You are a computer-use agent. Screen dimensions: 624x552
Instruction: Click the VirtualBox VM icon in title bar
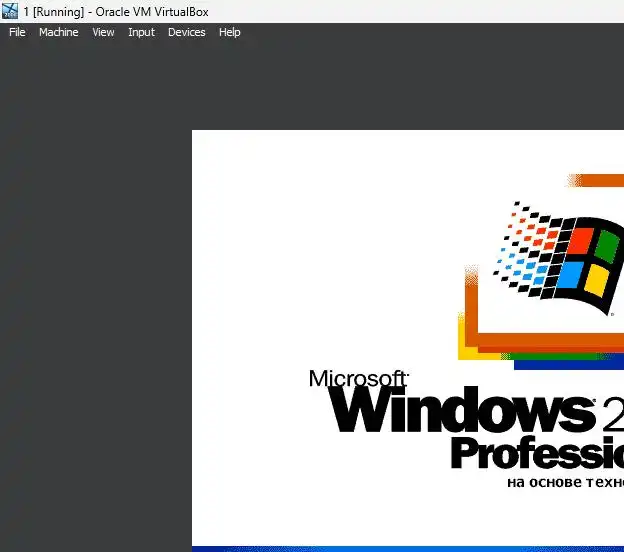pyautogui.click(x=10, y=11)
